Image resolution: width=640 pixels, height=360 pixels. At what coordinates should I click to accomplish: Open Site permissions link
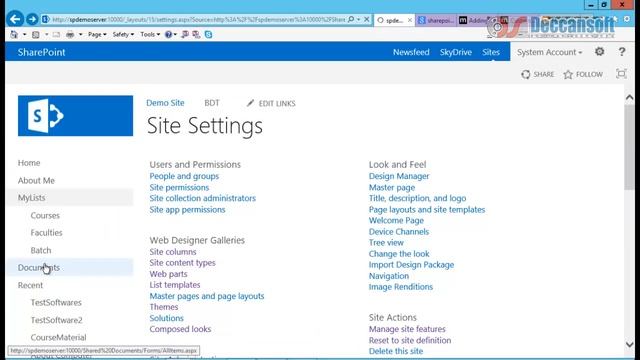click(x=179, y=187)
